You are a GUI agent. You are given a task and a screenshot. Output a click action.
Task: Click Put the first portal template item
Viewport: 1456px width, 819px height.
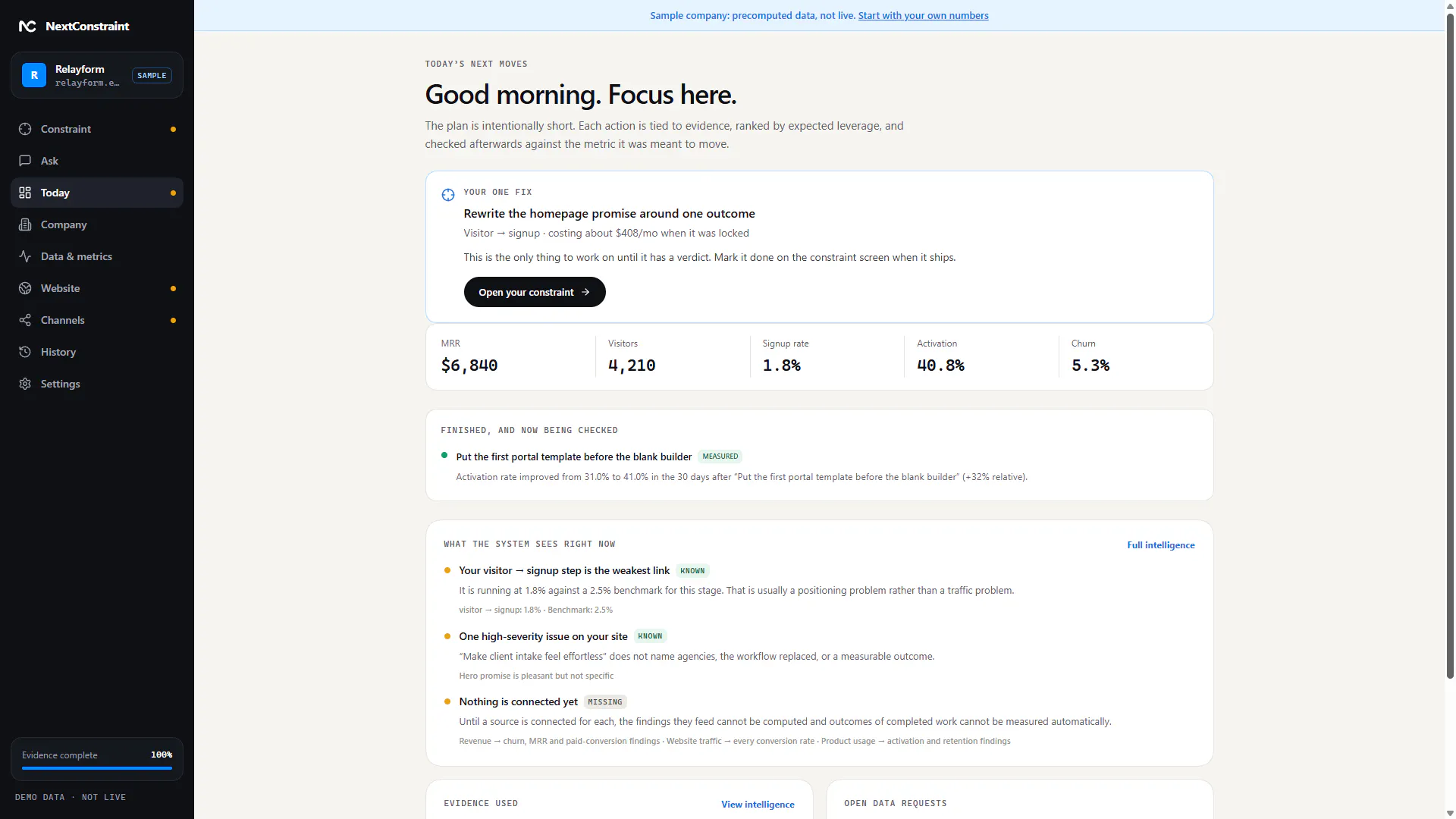coord(574,457)
